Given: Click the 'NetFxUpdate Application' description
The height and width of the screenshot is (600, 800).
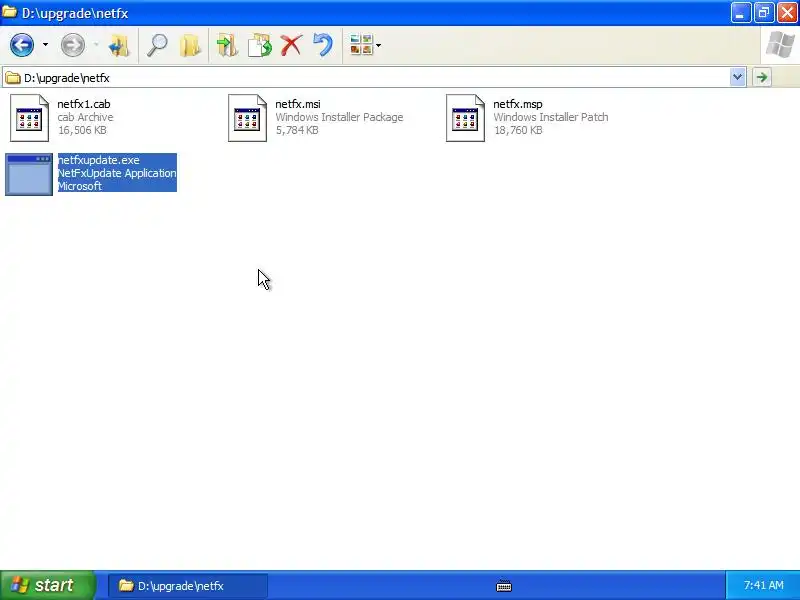Looking at the screenshot, I should [x=117, y=173].
